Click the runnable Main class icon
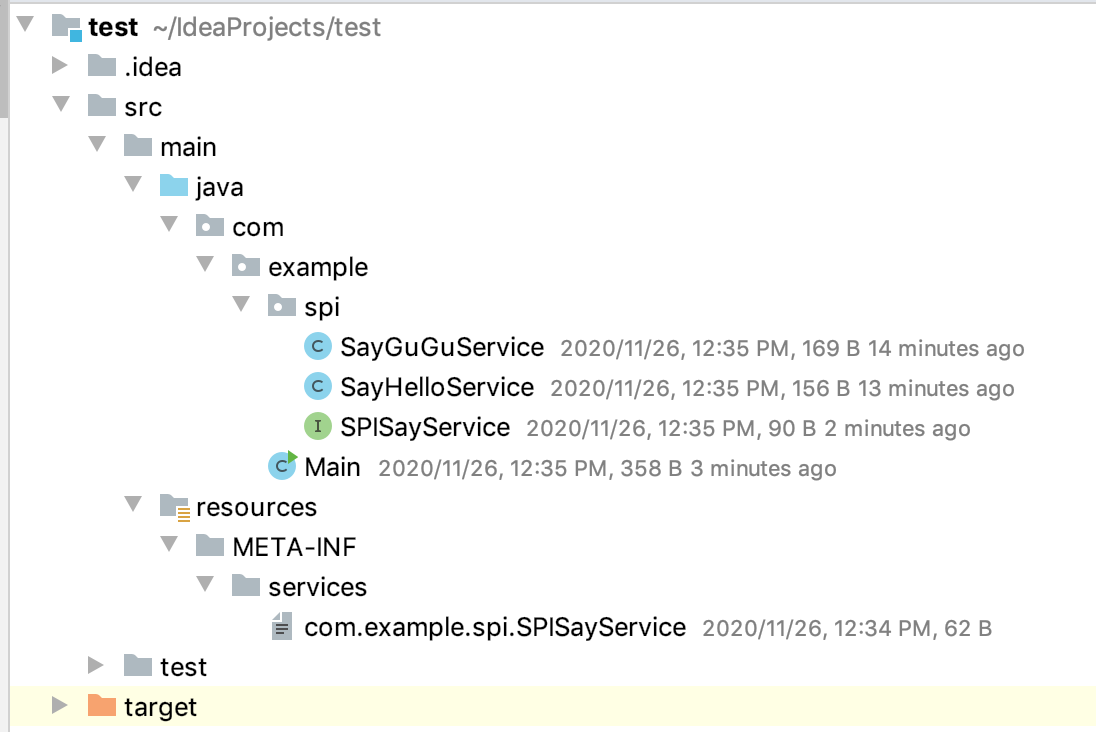This screenshot has width=1096, height=732. (x=283, y=466)
